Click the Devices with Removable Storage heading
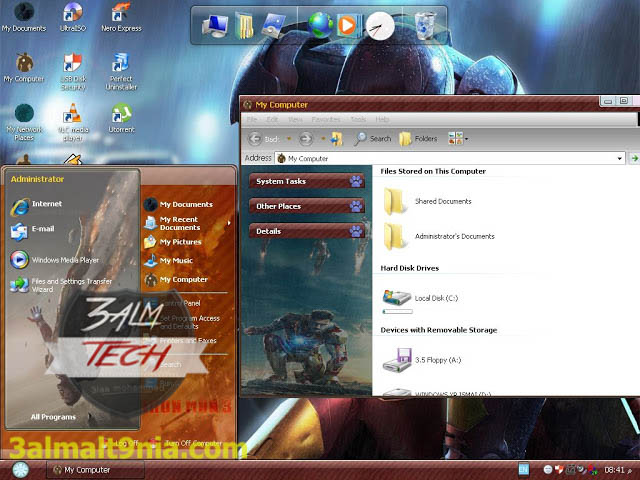 439,330
